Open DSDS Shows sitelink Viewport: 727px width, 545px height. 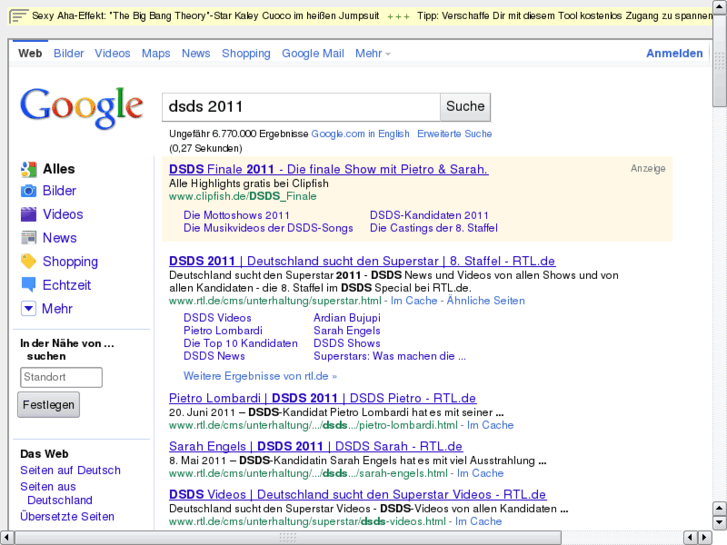pyautogui.click(x=347, y=344)
